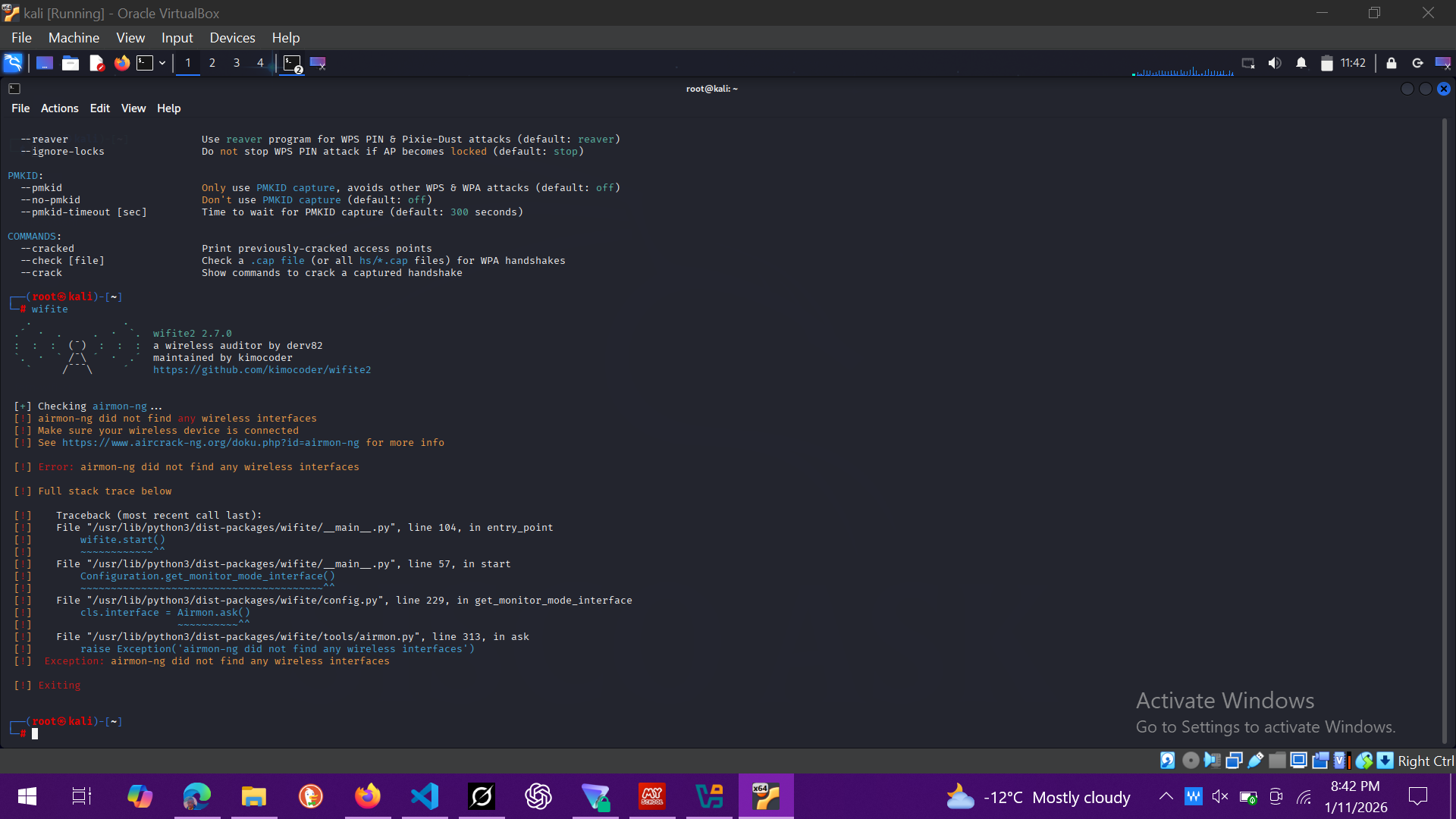Launch terminal emulator from the Kali panel
The image size is (1456, 819).
[x=145, y=63]
